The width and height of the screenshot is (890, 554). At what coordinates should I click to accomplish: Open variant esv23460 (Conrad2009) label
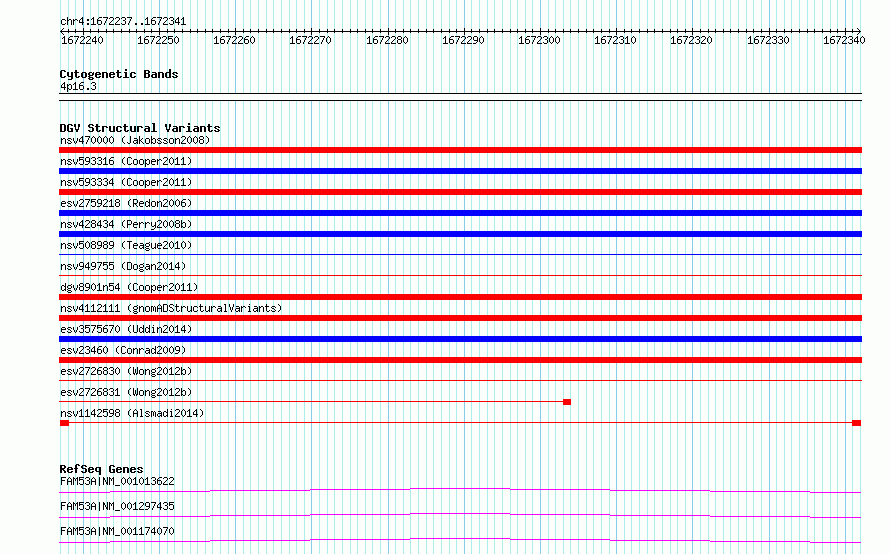[123, 350]
